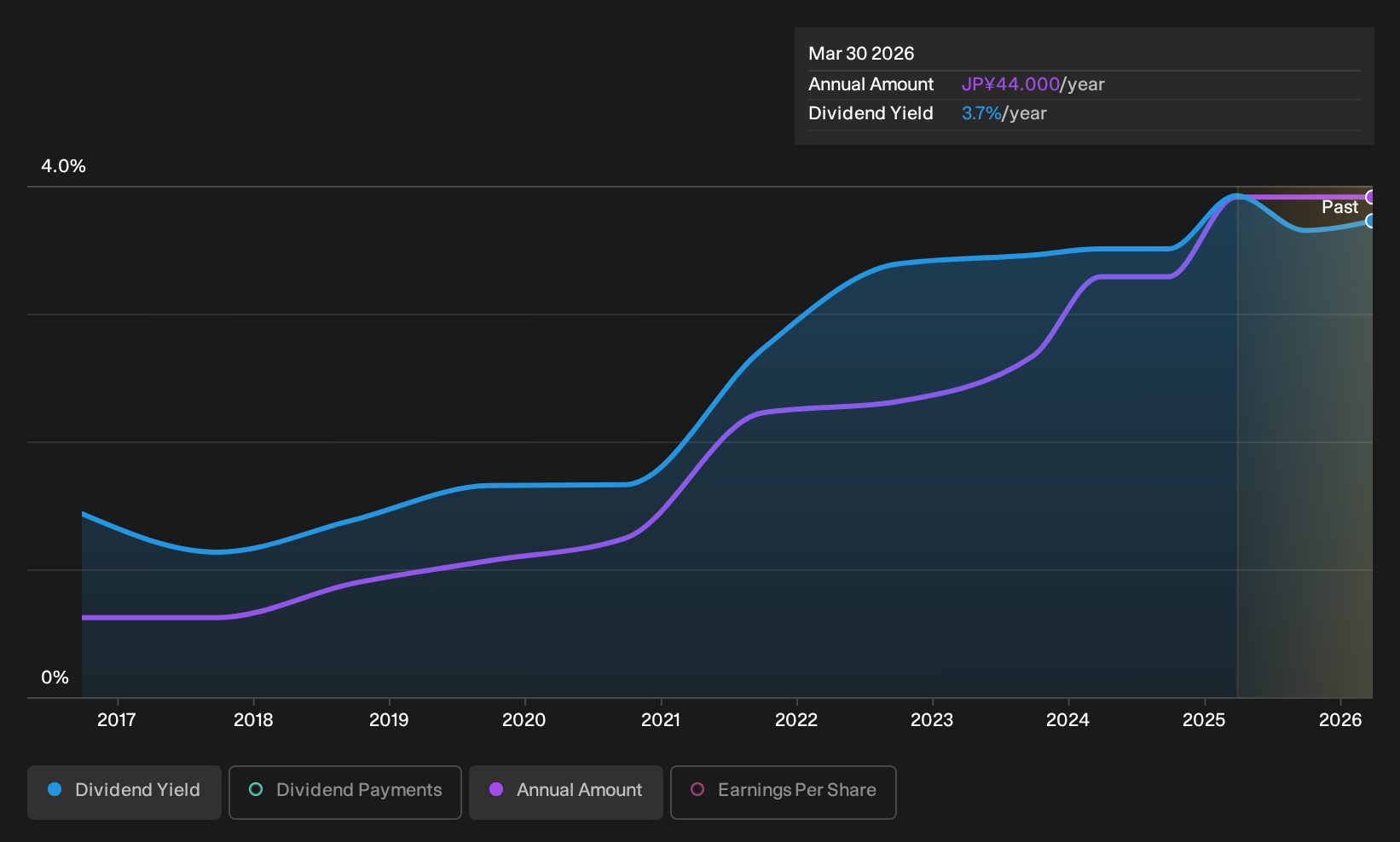Click the 4.0% y-axis label
The height and width of the screenshot is (842, 1400).
coord(64,166)
